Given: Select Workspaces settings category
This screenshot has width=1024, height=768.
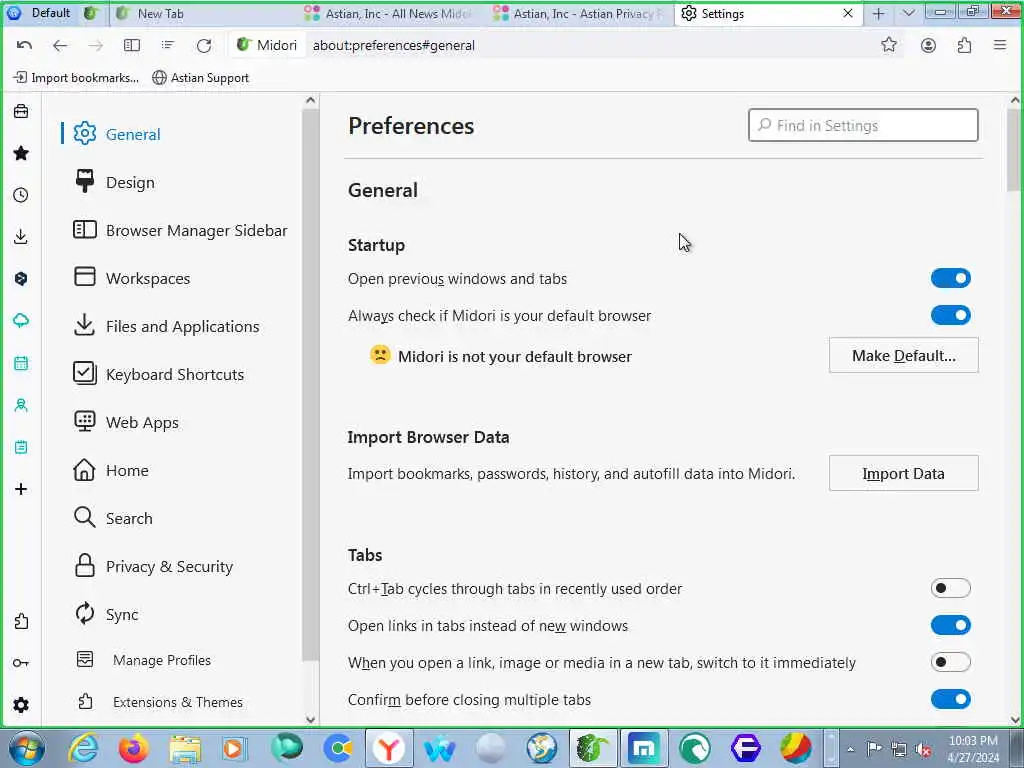Looking at the screenshot, I should (x=132, y=278).
